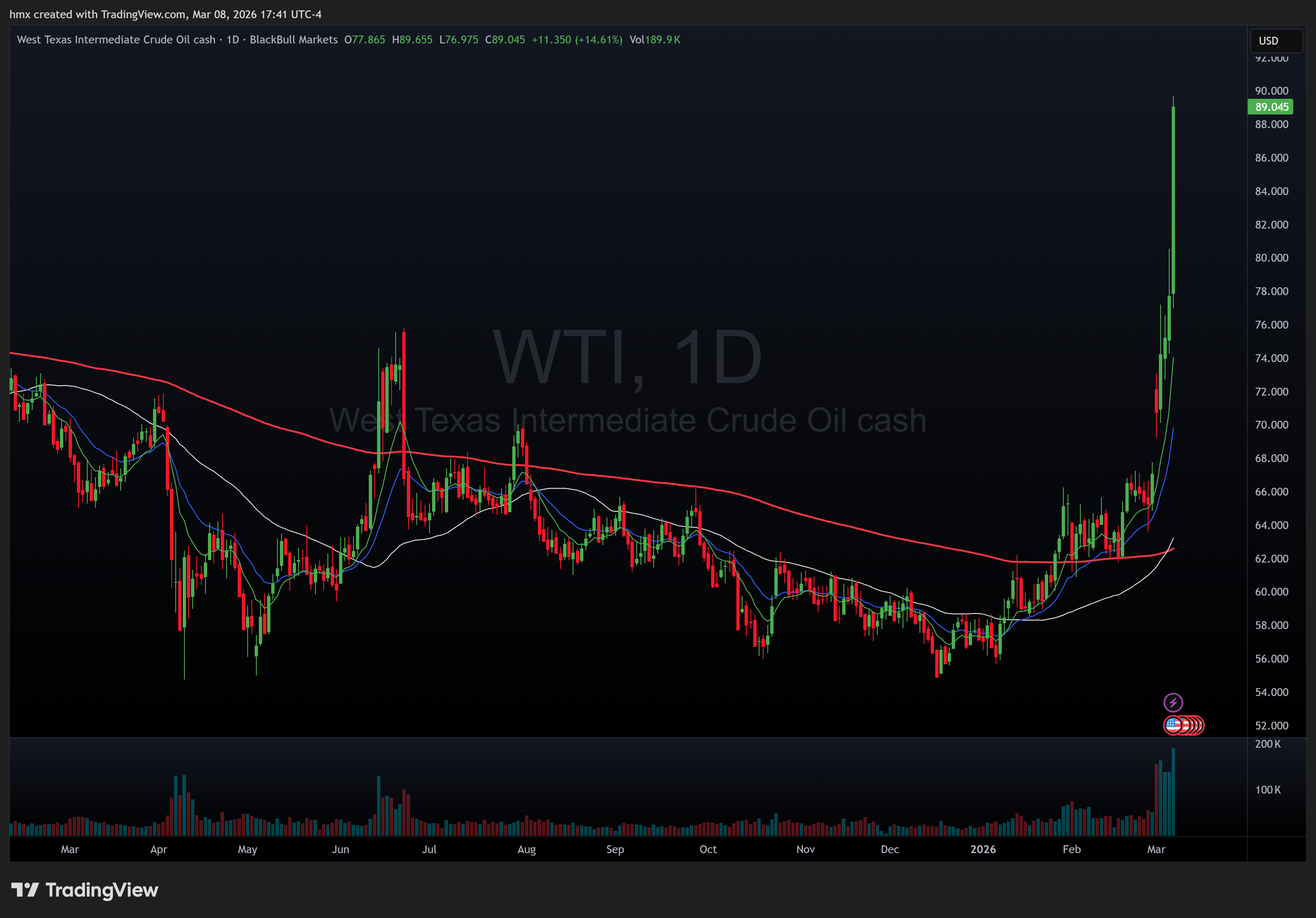Click the BlackBull Markets broker label

294,40
